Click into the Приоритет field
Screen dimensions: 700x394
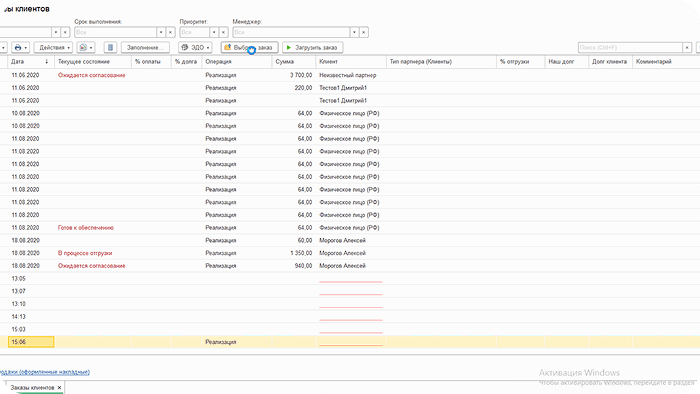[x=195, y=32]
